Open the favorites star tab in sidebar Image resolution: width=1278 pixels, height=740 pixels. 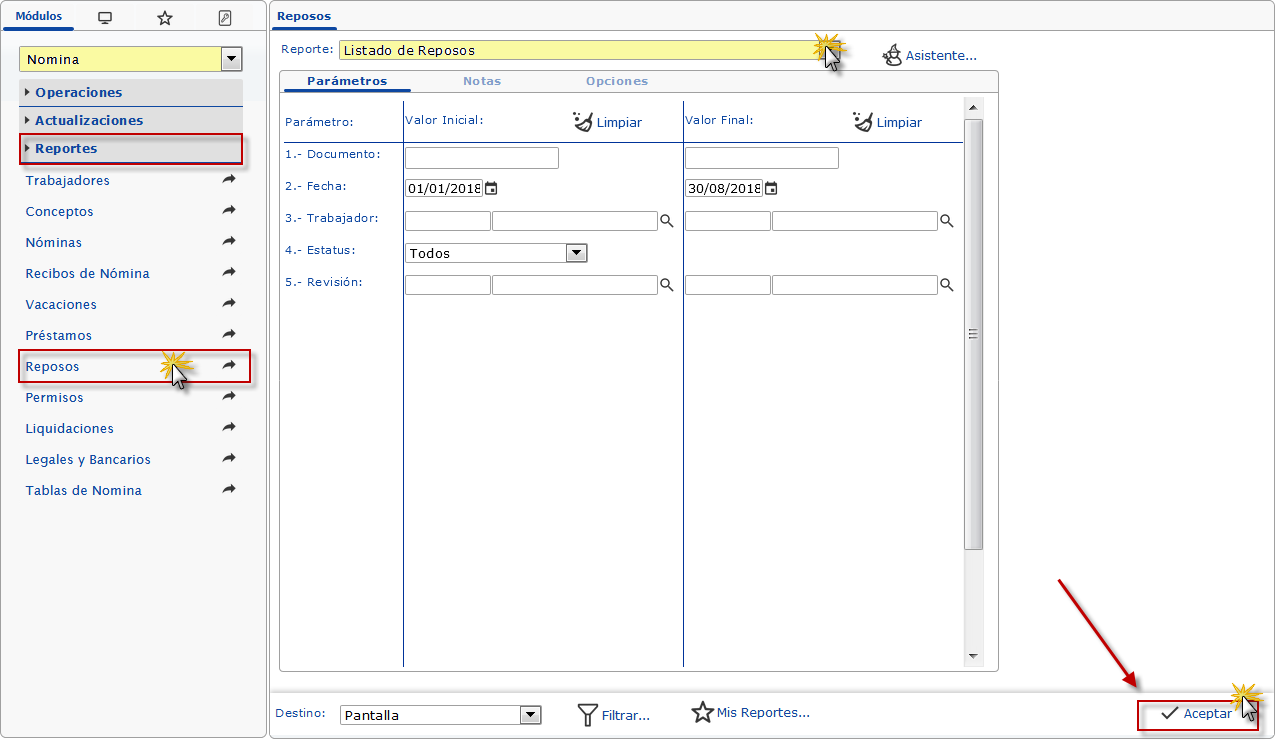click(x=165, y=18)
